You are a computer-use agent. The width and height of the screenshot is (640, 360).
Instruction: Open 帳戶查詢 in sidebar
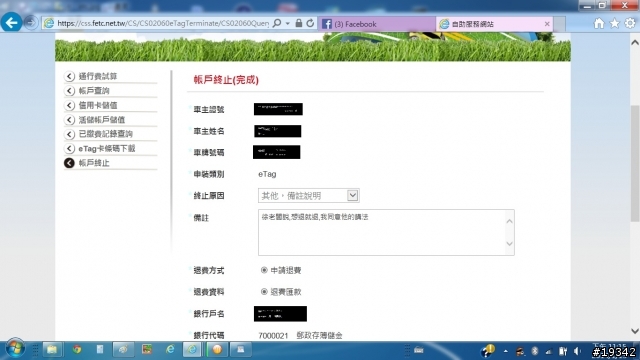click(94, 91)
